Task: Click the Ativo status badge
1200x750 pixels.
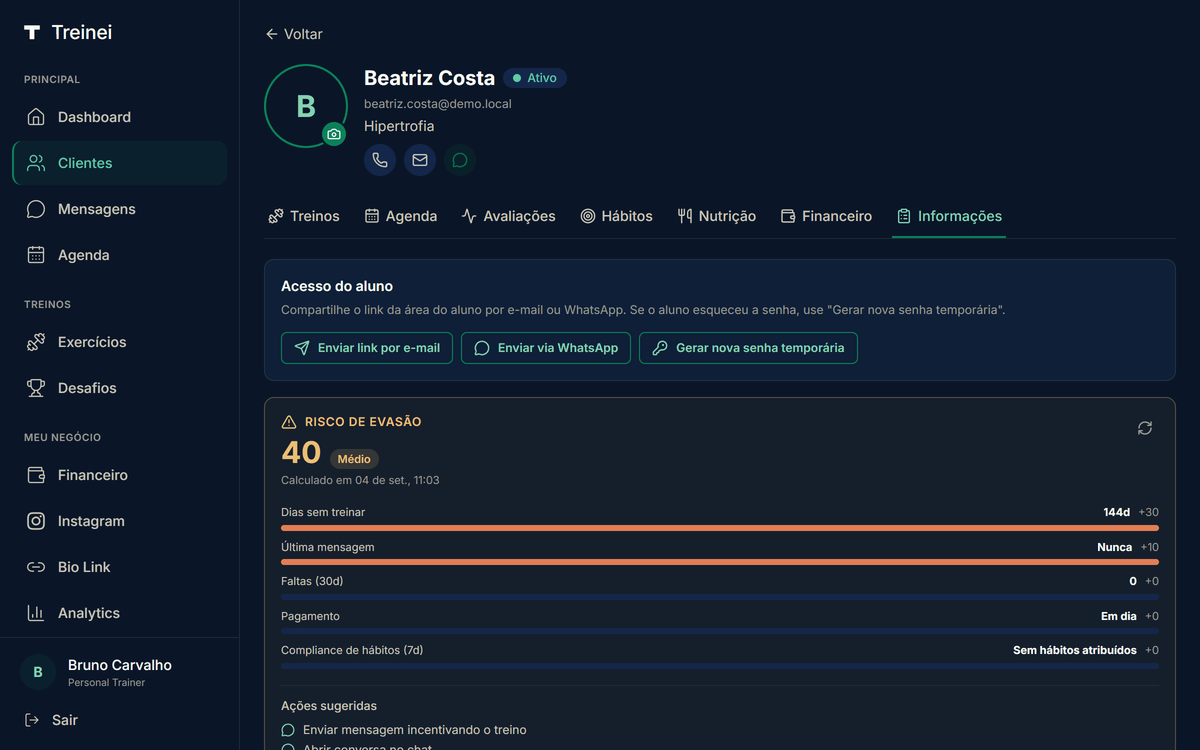Action: [x=535, y=78]
